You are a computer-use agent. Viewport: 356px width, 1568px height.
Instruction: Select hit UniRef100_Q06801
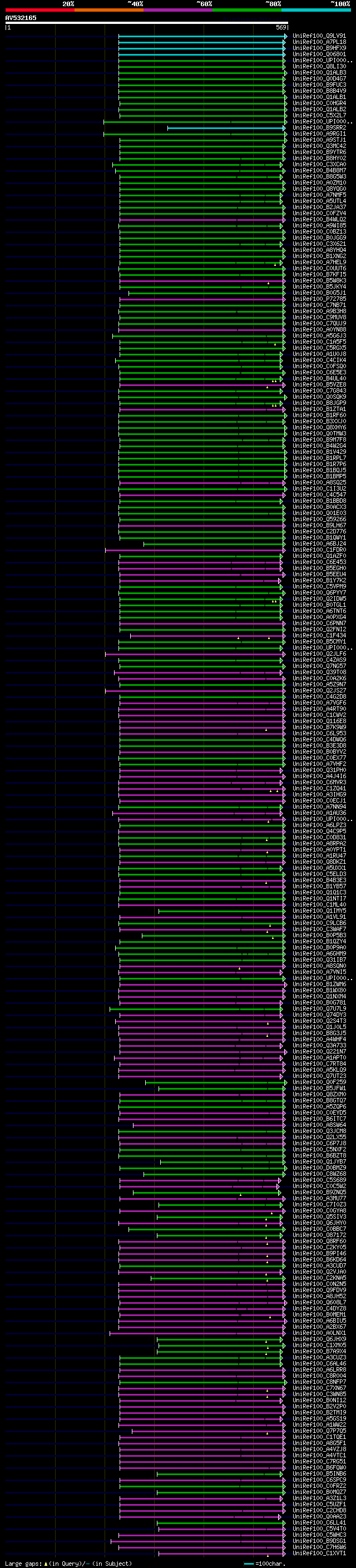[x=319, y=54]
